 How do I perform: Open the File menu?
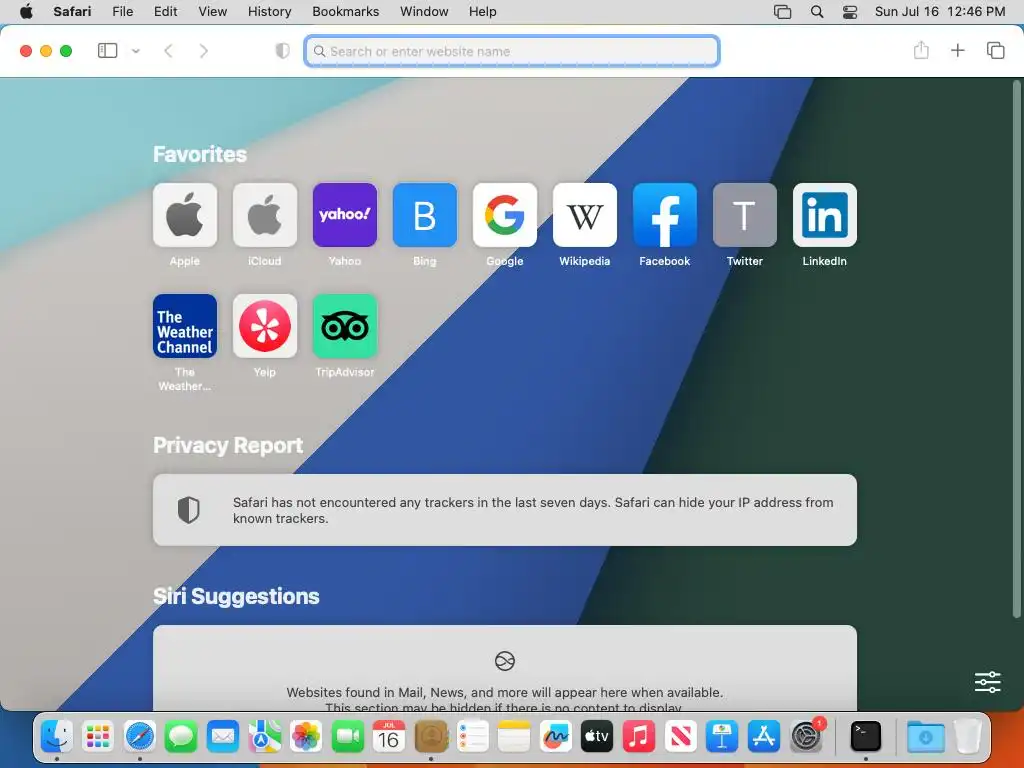coord(123,12)
